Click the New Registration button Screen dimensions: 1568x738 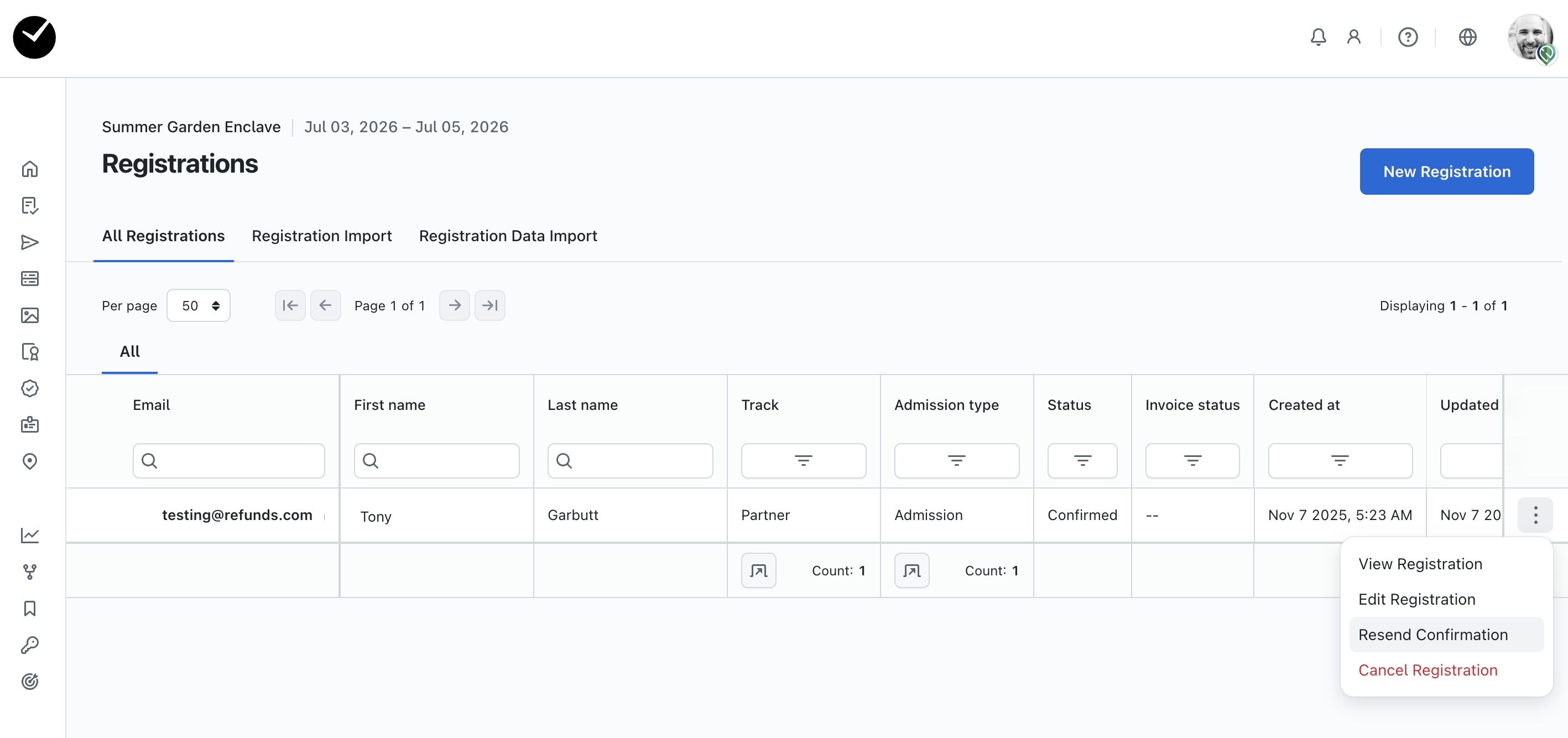1446,171
